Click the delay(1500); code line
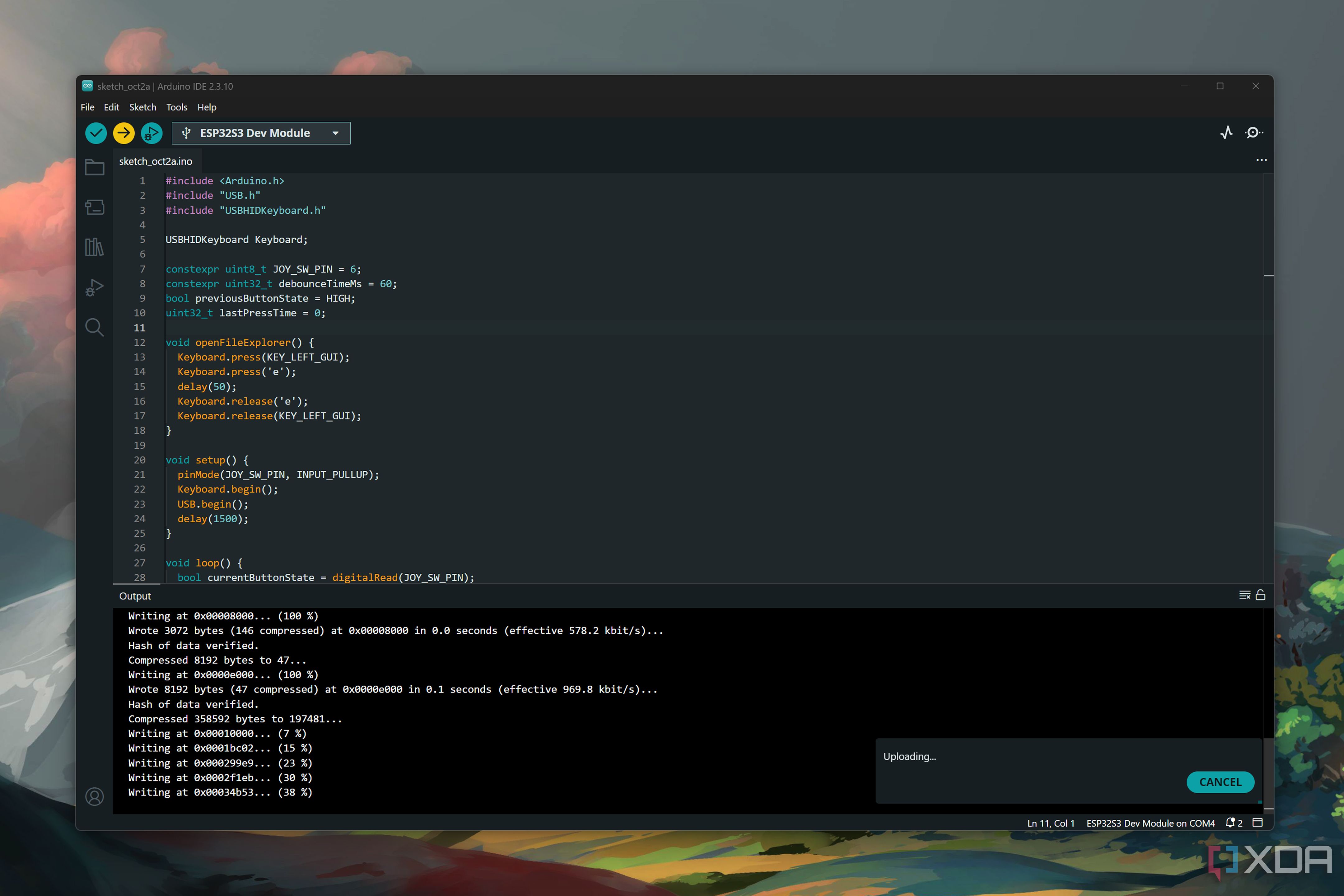The height and width of the screenshot is (896, 1344). pyautogui.click(x=212, y=519)
